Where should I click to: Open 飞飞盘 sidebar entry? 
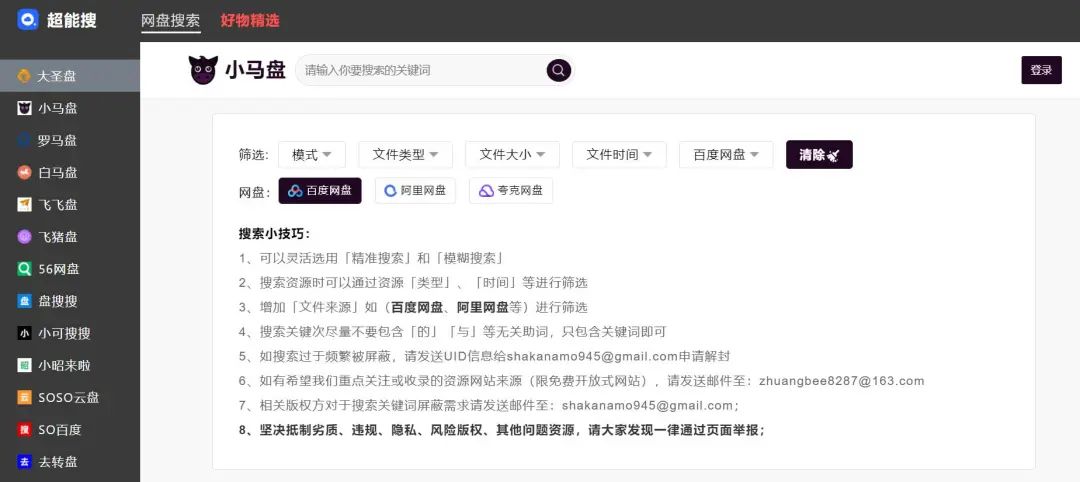57,205
